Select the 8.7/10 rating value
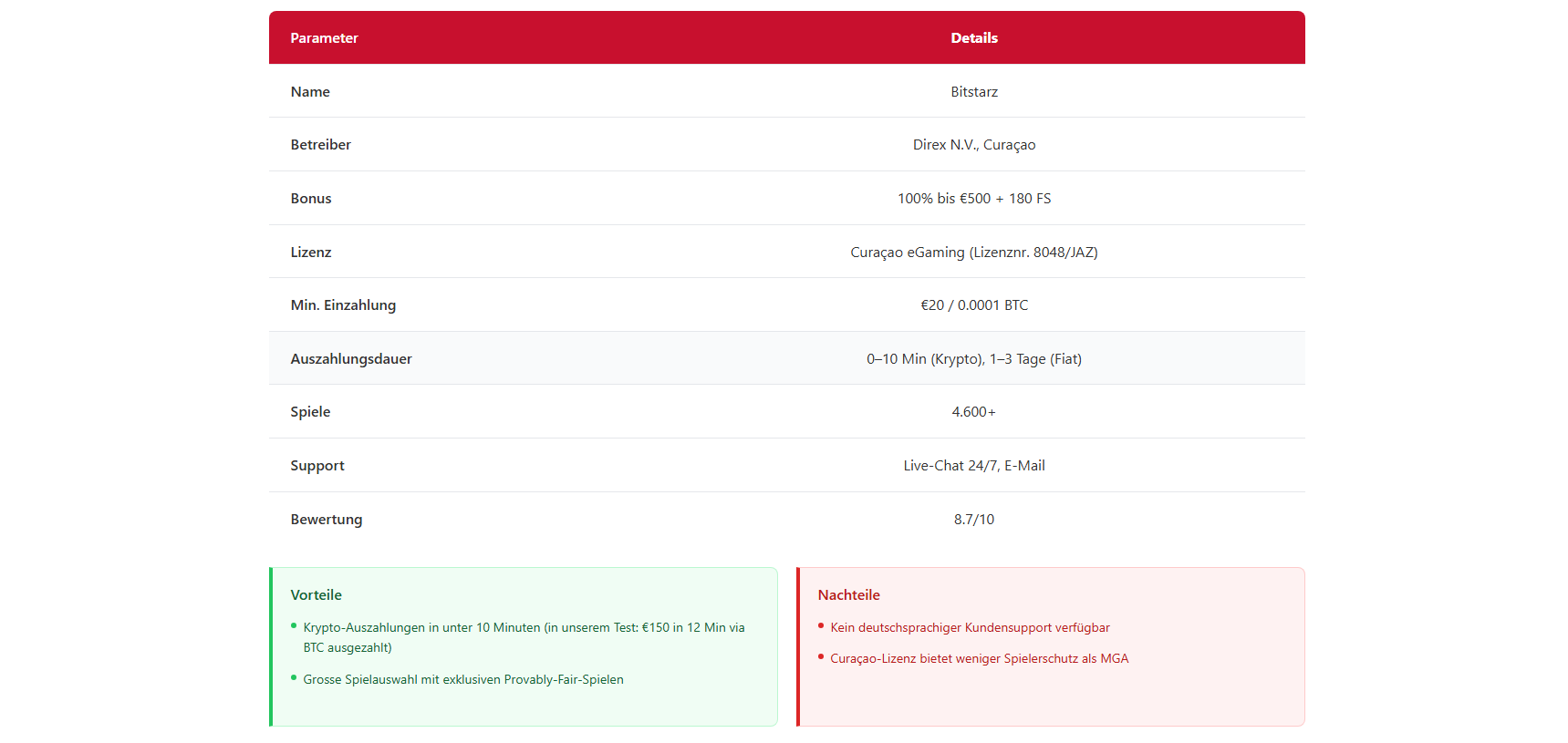Image resolution: width=1568 pixels, height=743 pixels. point(973,520)
